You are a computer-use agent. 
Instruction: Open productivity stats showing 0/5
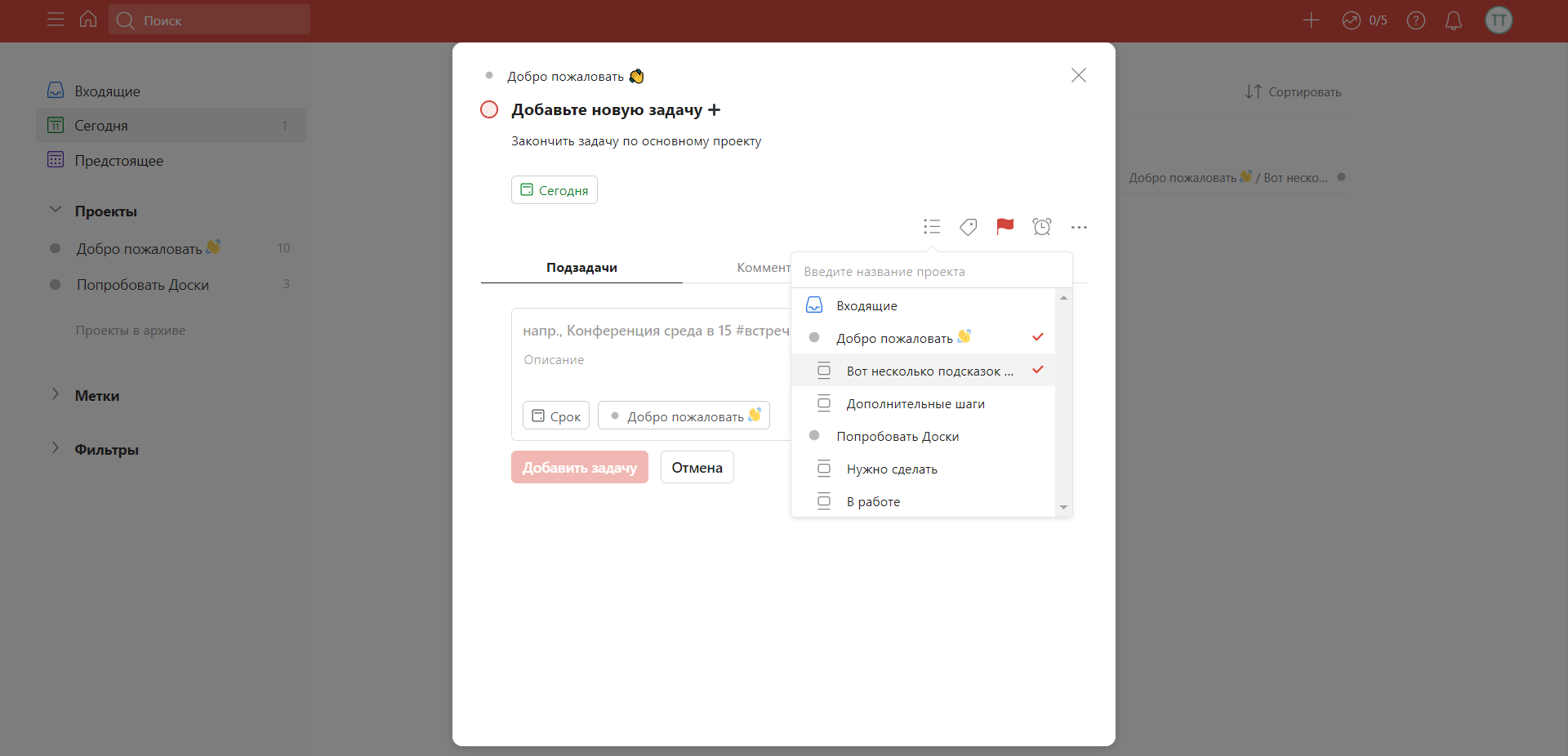click(x=1365, y=20)
